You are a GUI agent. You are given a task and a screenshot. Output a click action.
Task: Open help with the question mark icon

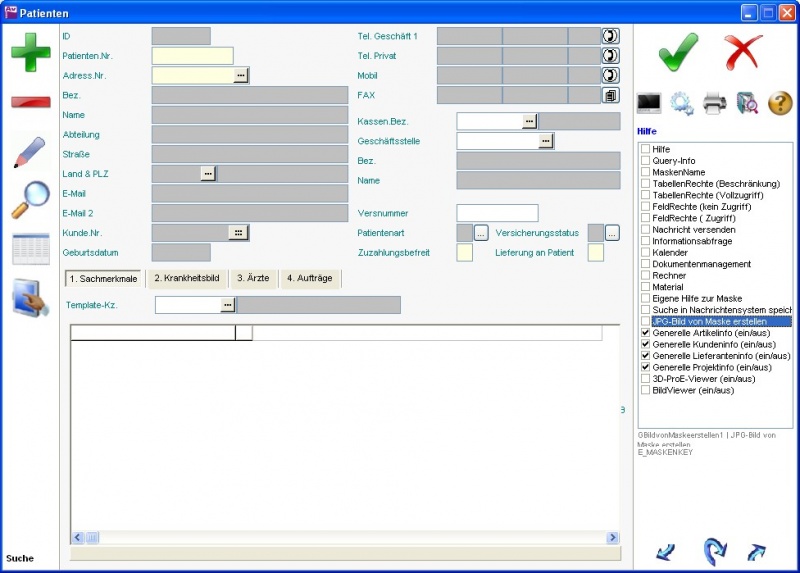(x=779, y=102)
